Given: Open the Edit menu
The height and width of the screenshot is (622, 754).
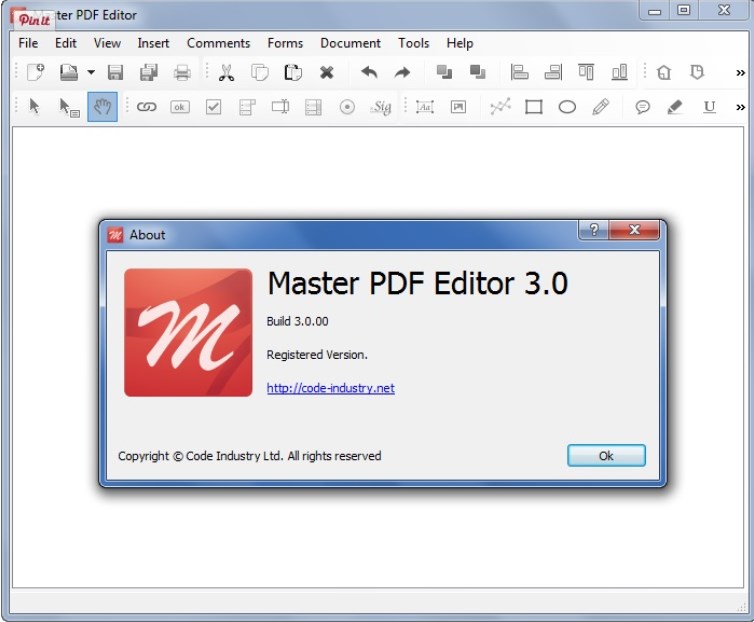Looking at the screenshot, I should click(65, 43).
